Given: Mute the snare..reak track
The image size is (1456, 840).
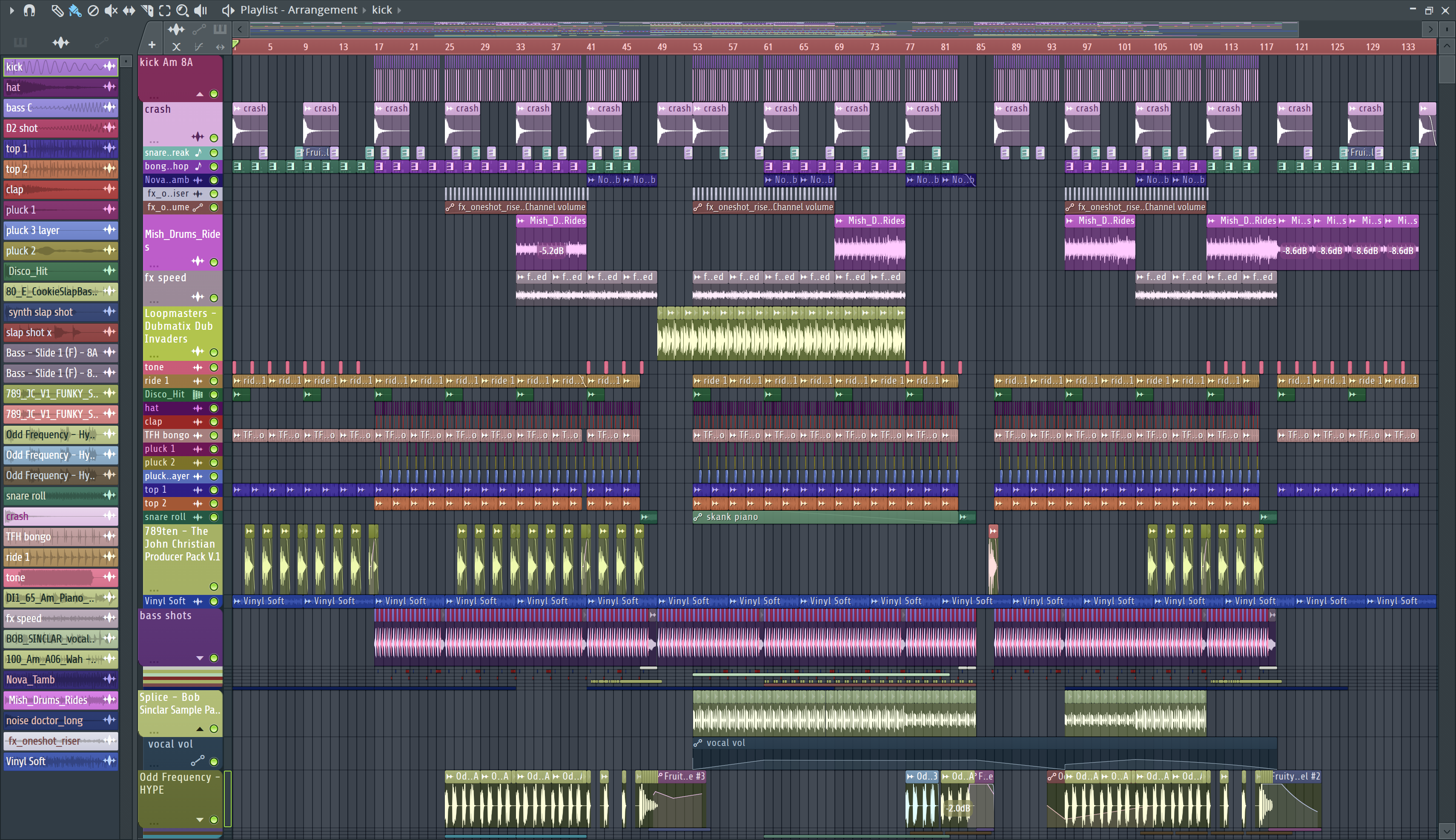Looking at the screenshot, I should [x=214, y=153].
